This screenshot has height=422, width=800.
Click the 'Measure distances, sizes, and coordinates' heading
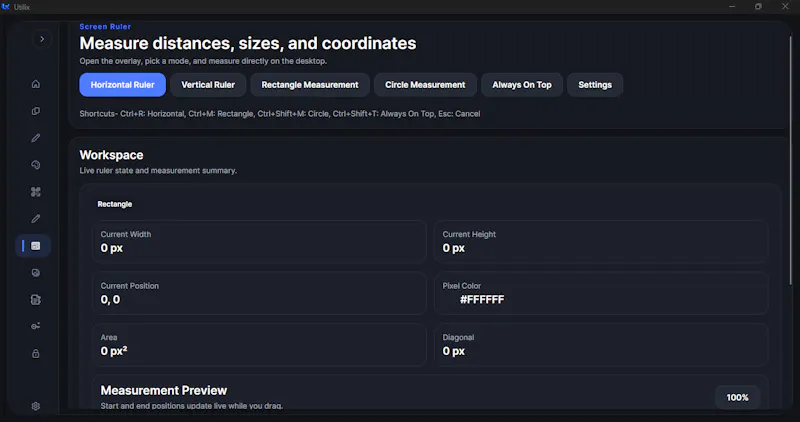coord(248,43)
